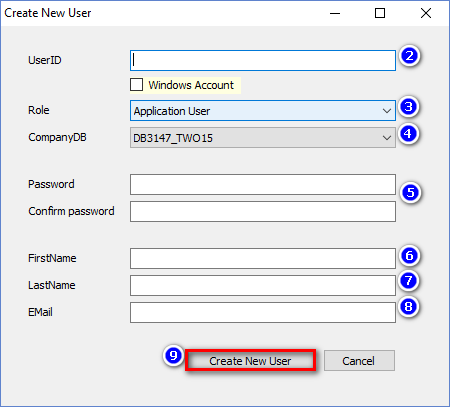Select the Password input field

tap(263, 184)
